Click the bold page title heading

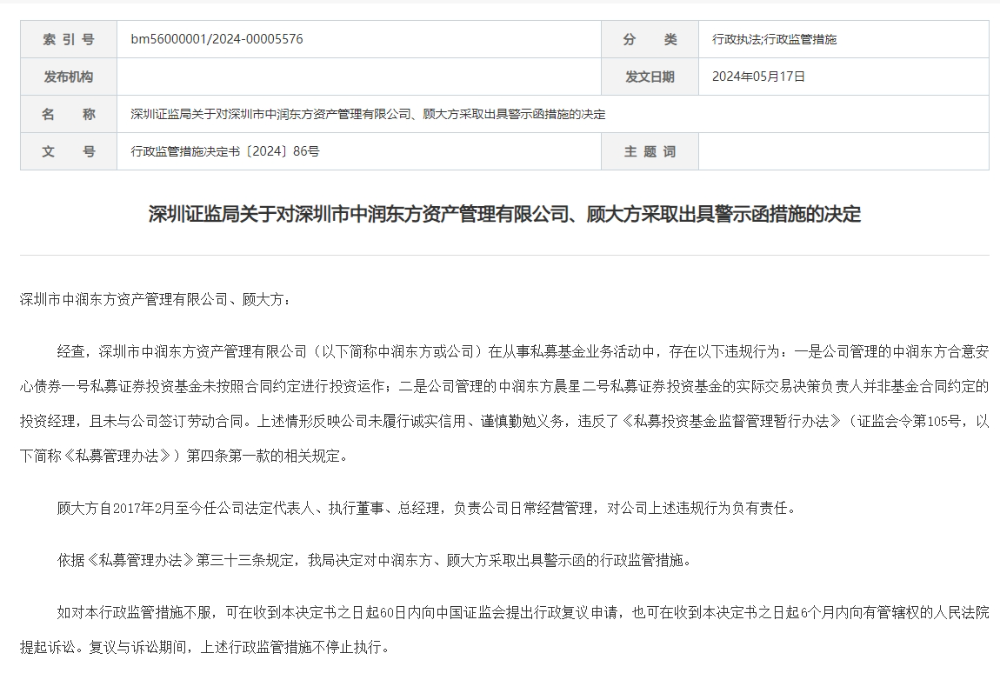pos(504,214)
